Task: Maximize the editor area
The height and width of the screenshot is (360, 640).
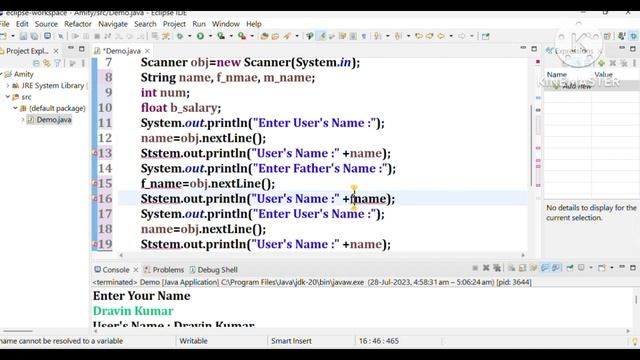Action: point(534,48)
